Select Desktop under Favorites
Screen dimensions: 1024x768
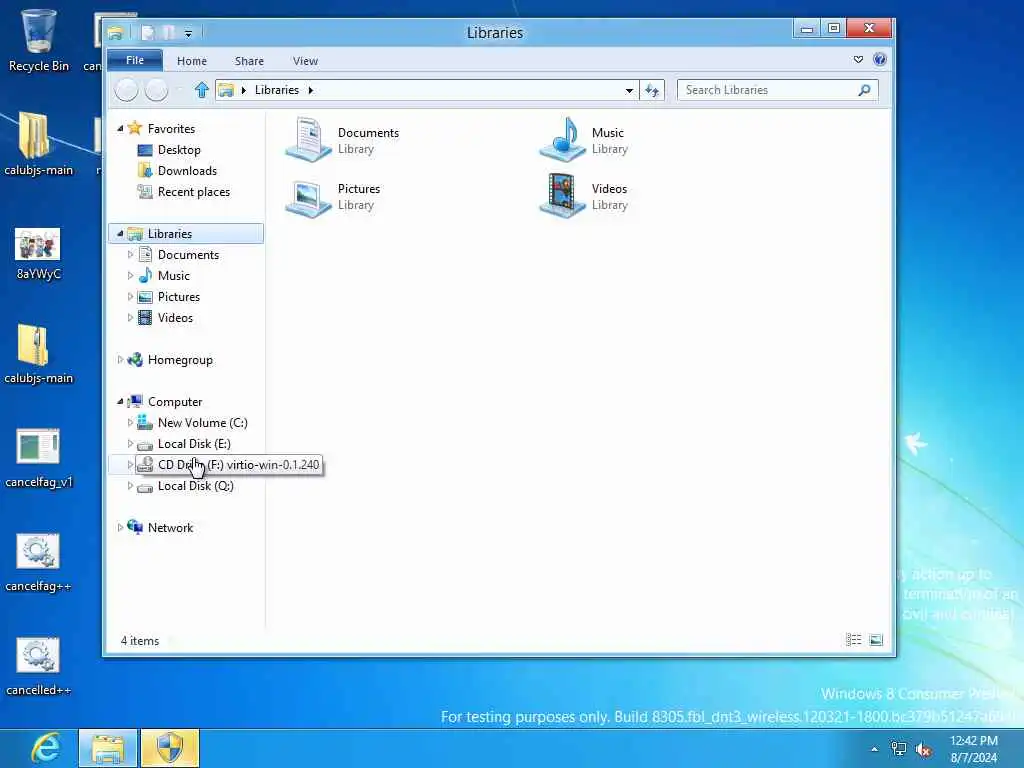point(179,150)
